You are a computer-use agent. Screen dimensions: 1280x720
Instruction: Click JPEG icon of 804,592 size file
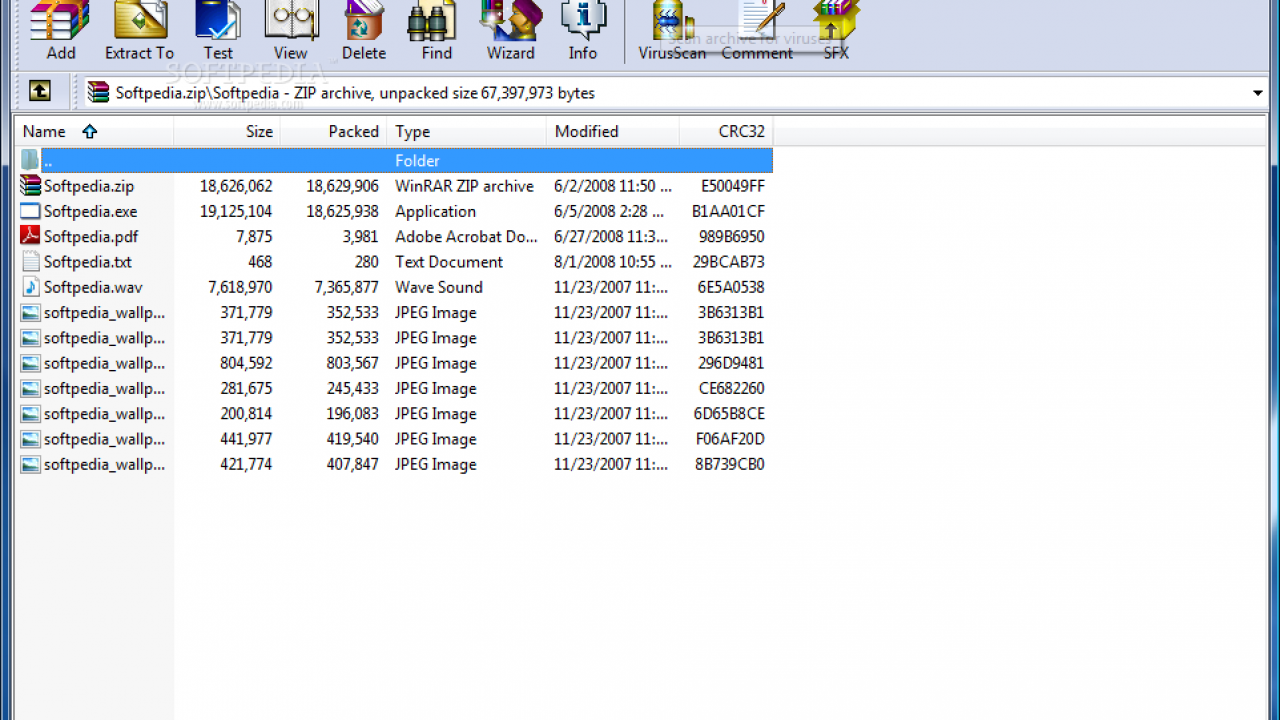(x=30, y=363)
